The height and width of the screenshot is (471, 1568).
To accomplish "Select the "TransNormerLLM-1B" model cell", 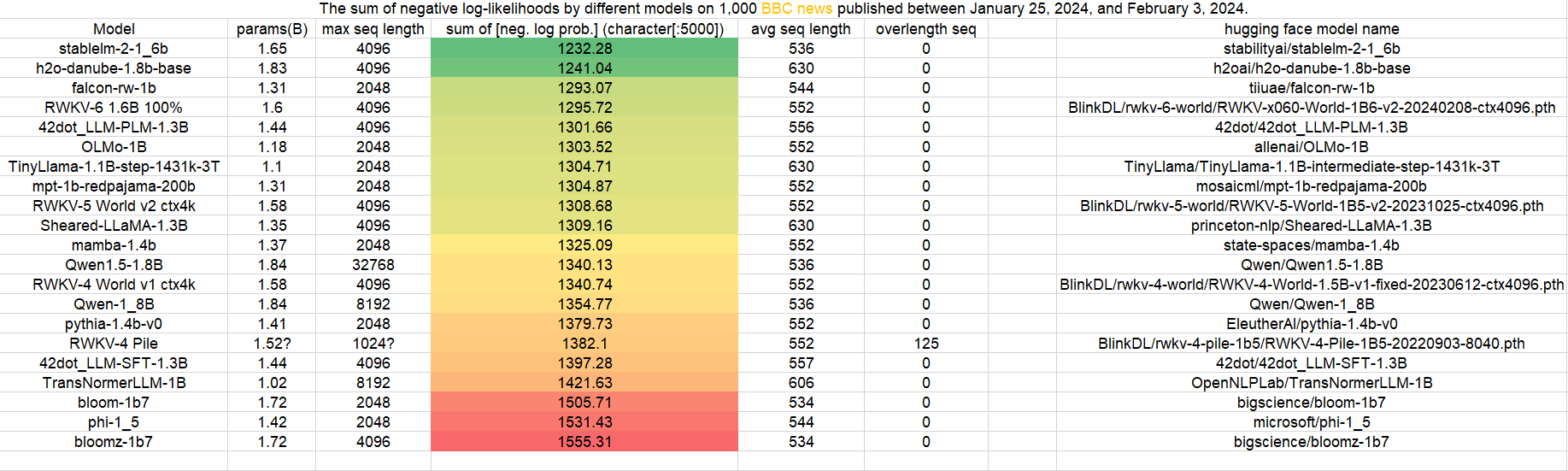I will tap(114, 383).
